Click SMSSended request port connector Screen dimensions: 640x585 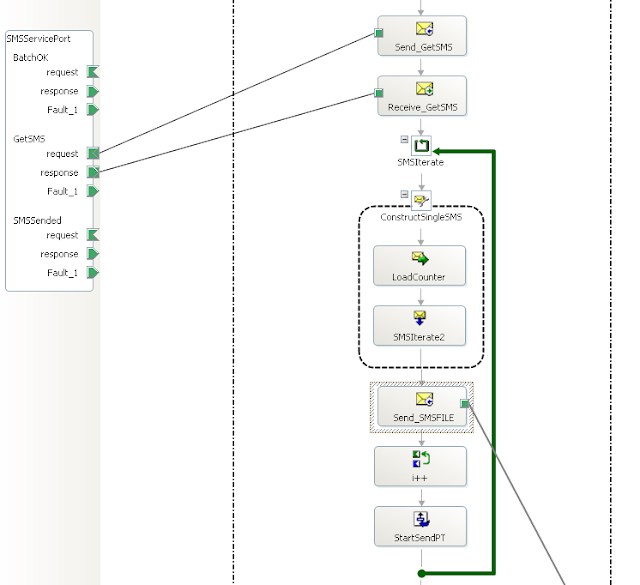[x=93, y=235]
